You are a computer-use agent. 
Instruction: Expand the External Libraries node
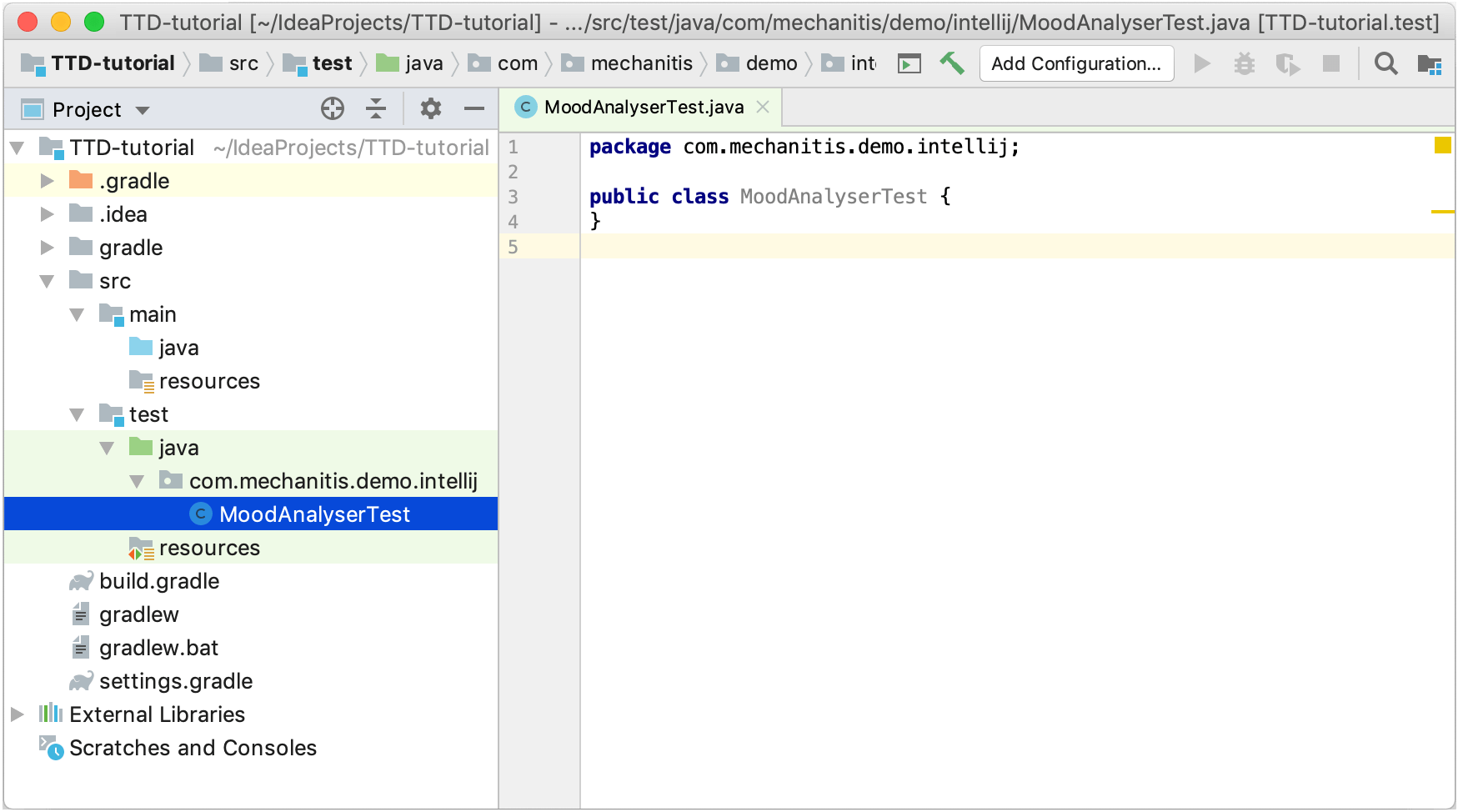click(18, 714)
